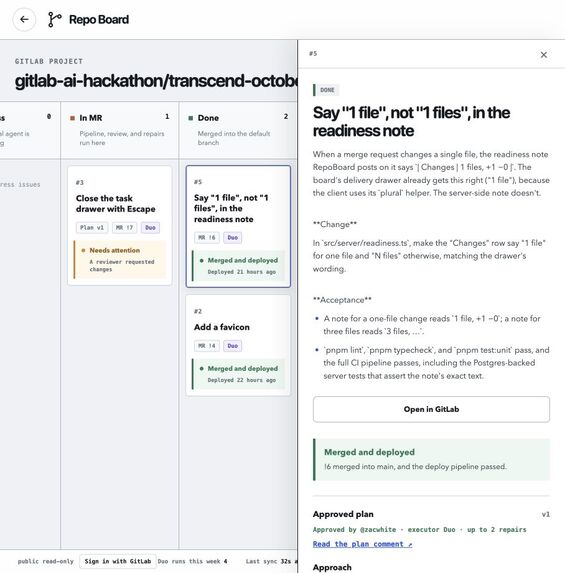Screen dimensions: 565x573
Task: Click 'Merged and deployed' status on card #5
Action: [238, 266]
